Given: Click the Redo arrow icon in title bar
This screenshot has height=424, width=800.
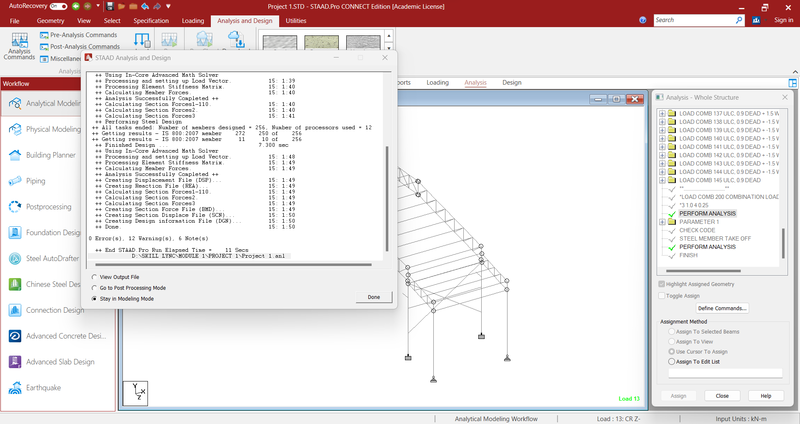Looking at the screenshot, I should 157,7.
